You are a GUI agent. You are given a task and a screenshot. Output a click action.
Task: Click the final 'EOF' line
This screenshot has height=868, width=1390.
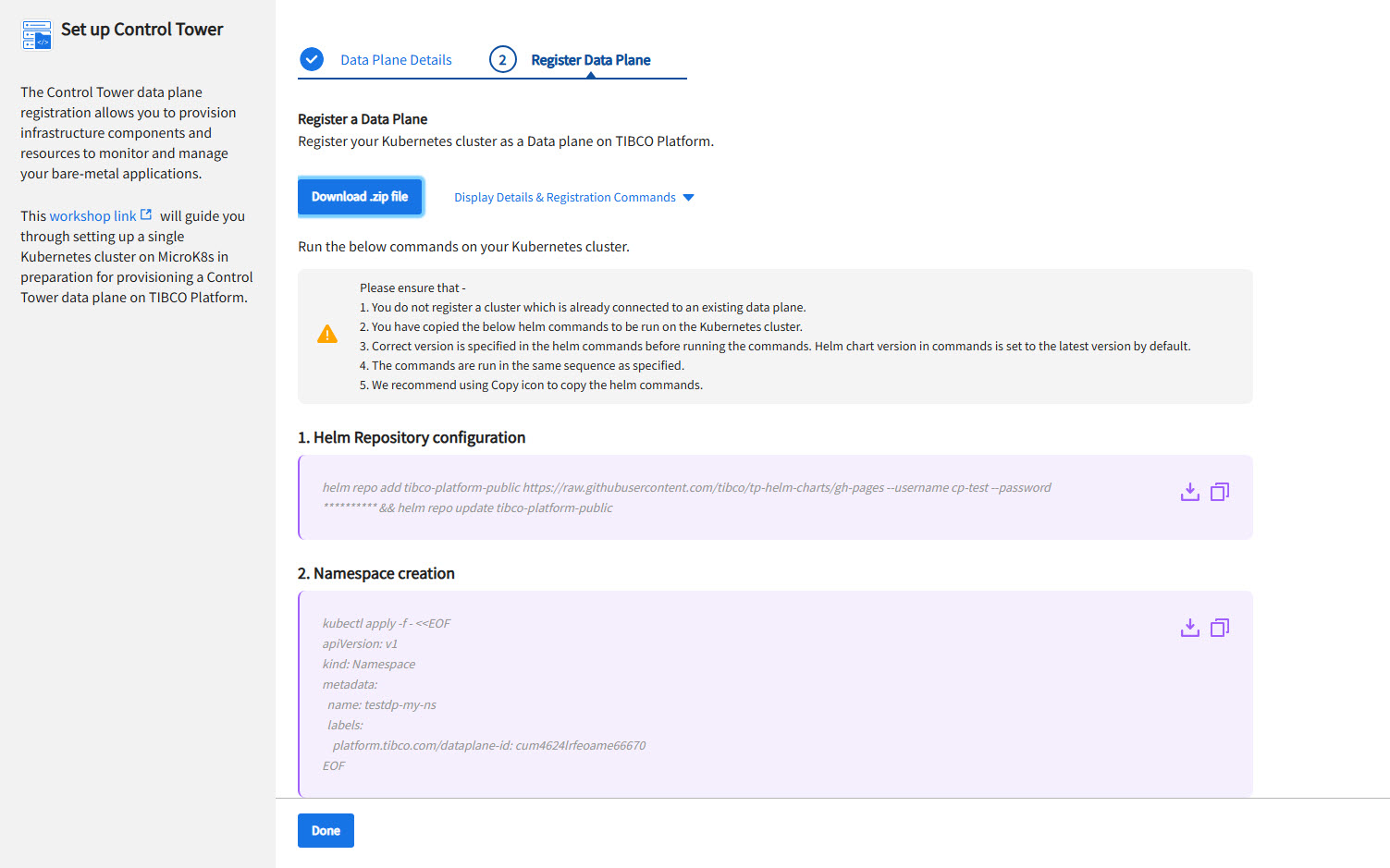pyautogui.click(x=334, y=765)
